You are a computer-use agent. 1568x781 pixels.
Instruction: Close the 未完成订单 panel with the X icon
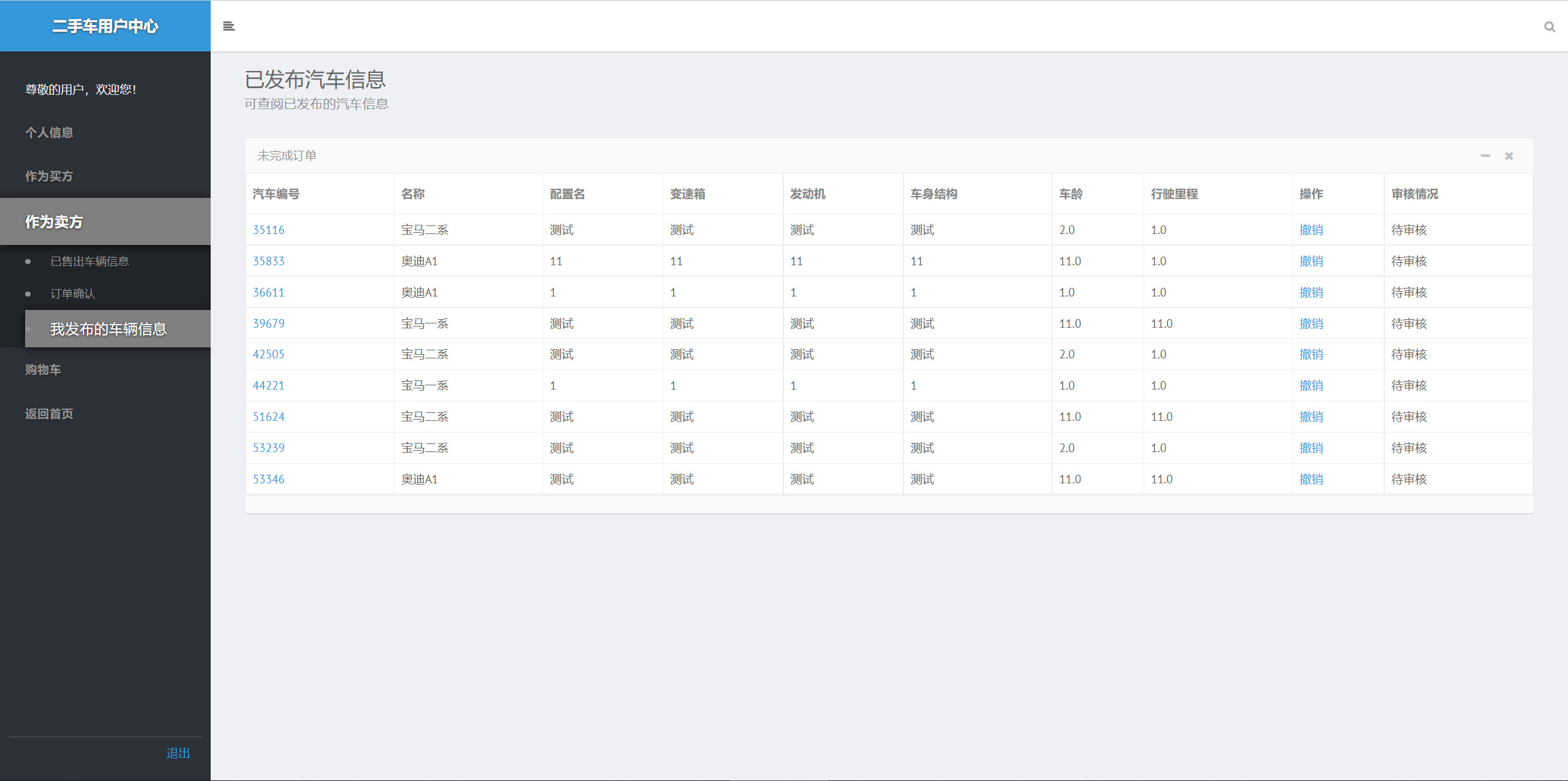1509,156
